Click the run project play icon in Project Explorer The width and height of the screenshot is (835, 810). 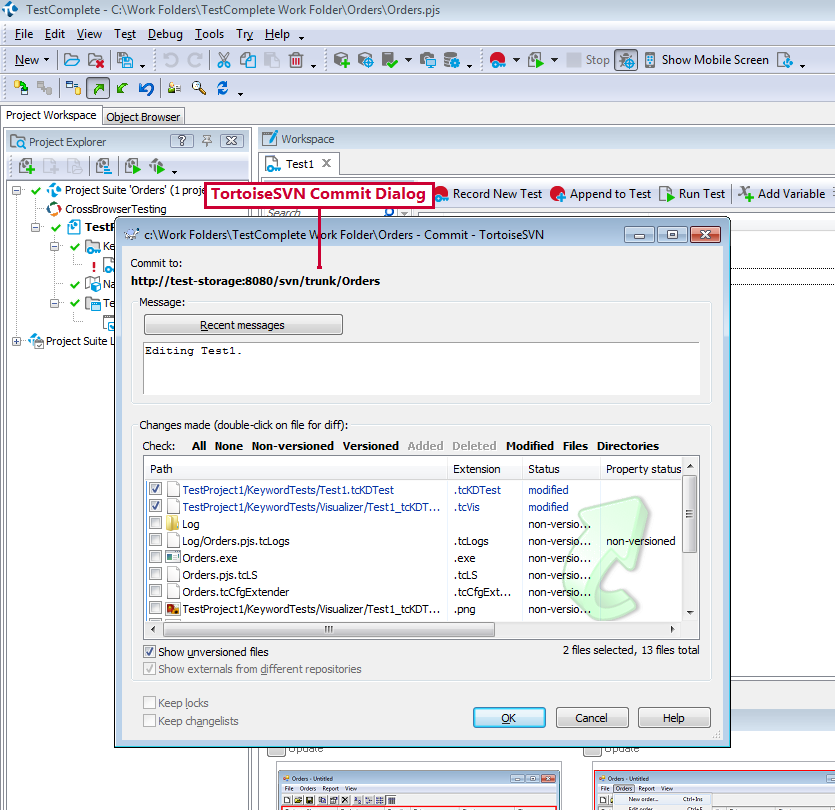coord(132,166)
